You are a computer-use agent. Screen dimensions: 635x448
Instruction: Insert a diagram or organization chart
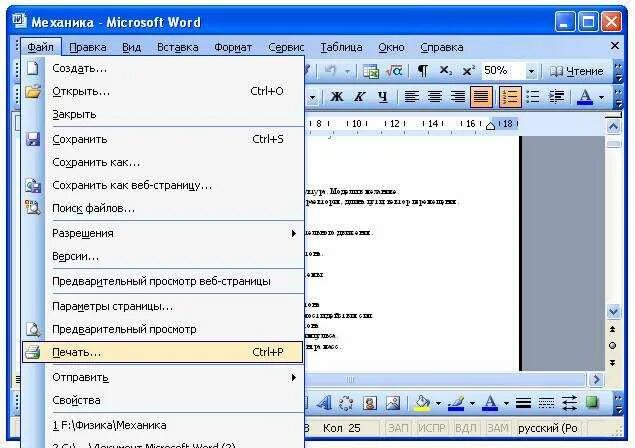[346, 403]
